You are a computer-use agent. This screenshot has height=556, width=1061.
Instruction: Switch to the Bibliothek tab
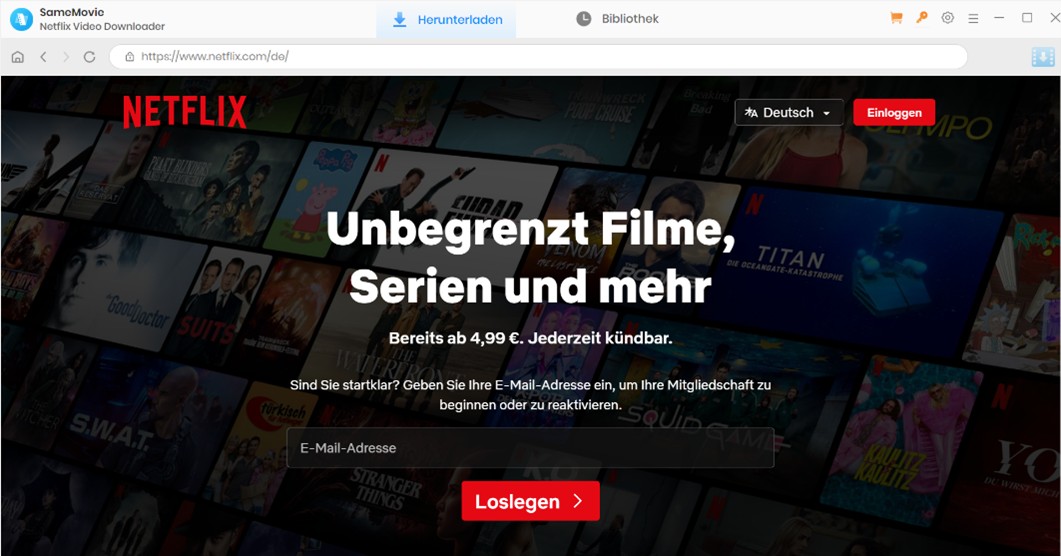[x=617, y=19]
